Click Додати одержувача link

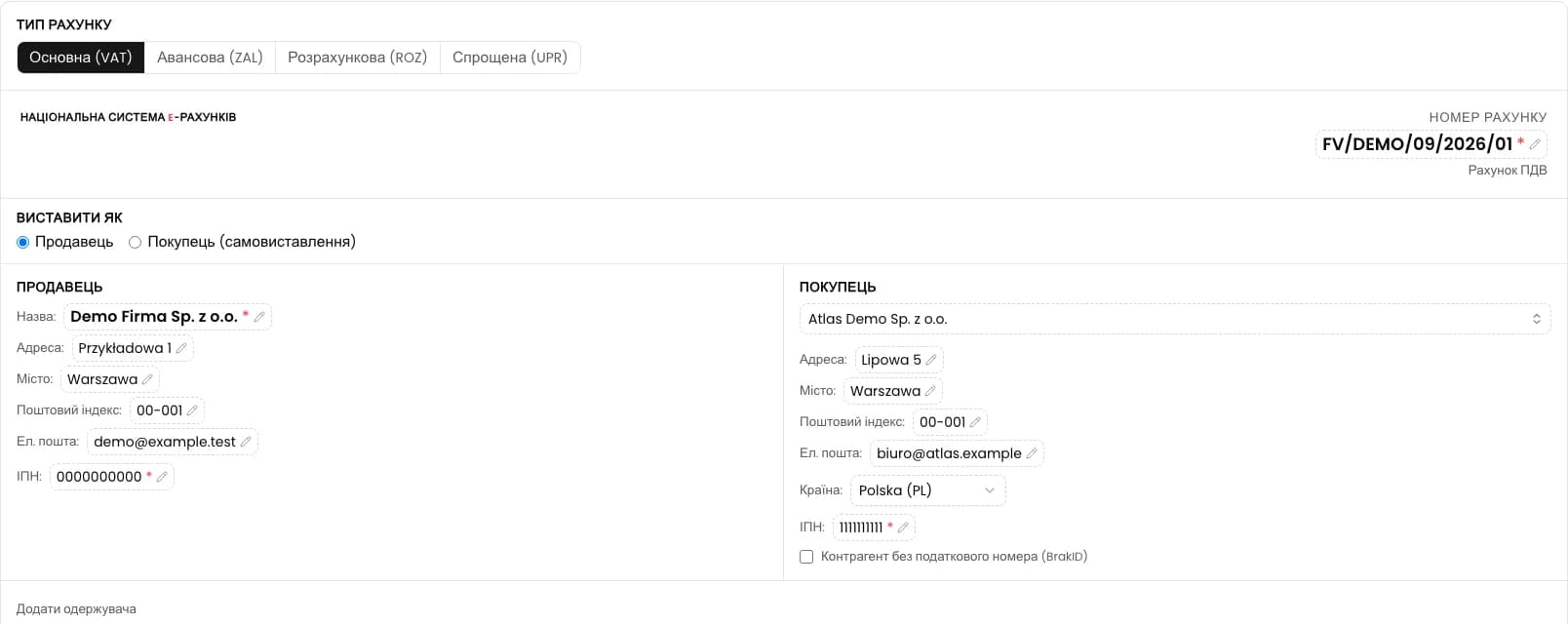76,609
